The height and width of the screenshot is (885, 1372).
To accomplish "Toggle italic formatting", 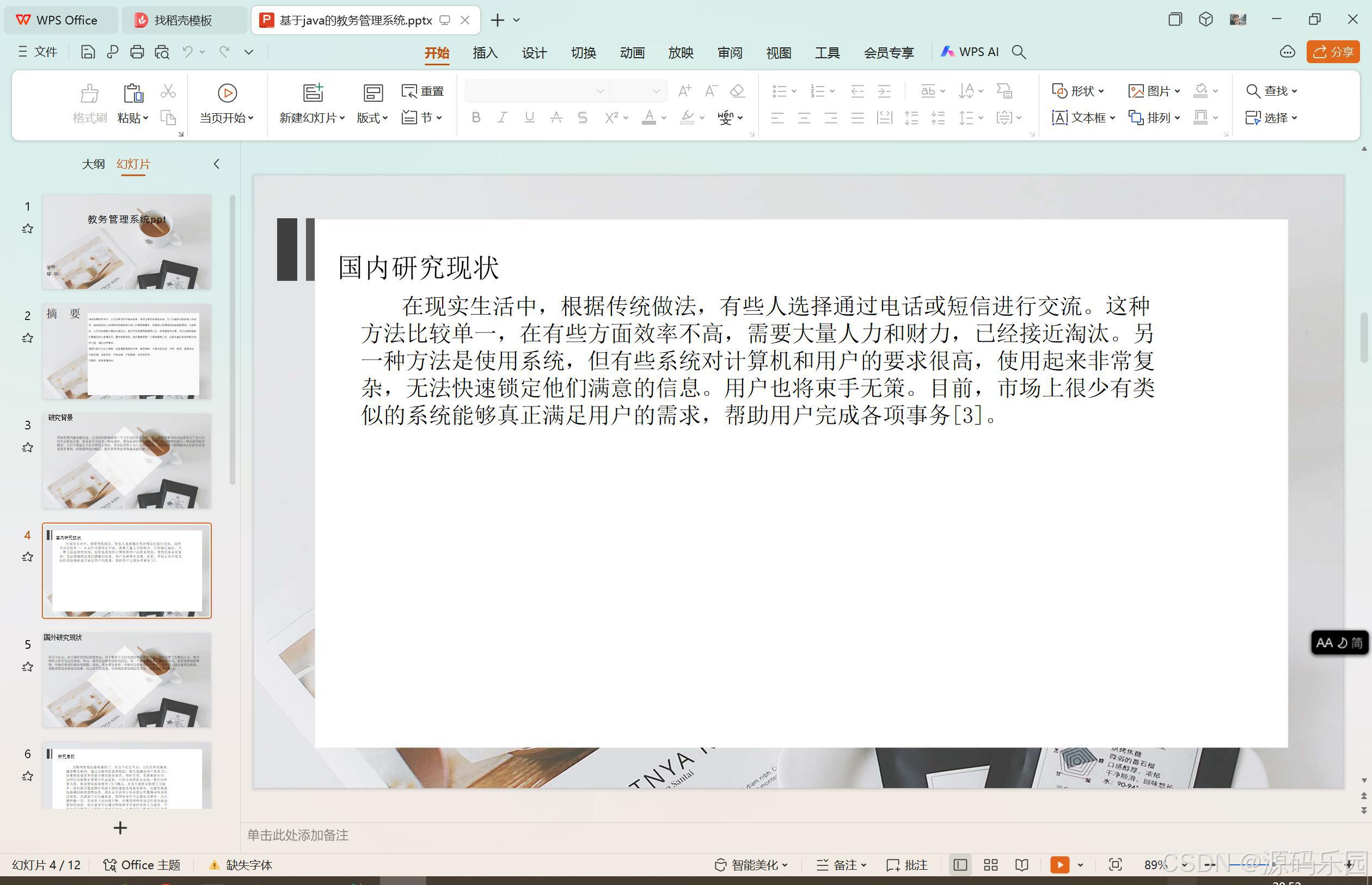I will tap(502, 117).
